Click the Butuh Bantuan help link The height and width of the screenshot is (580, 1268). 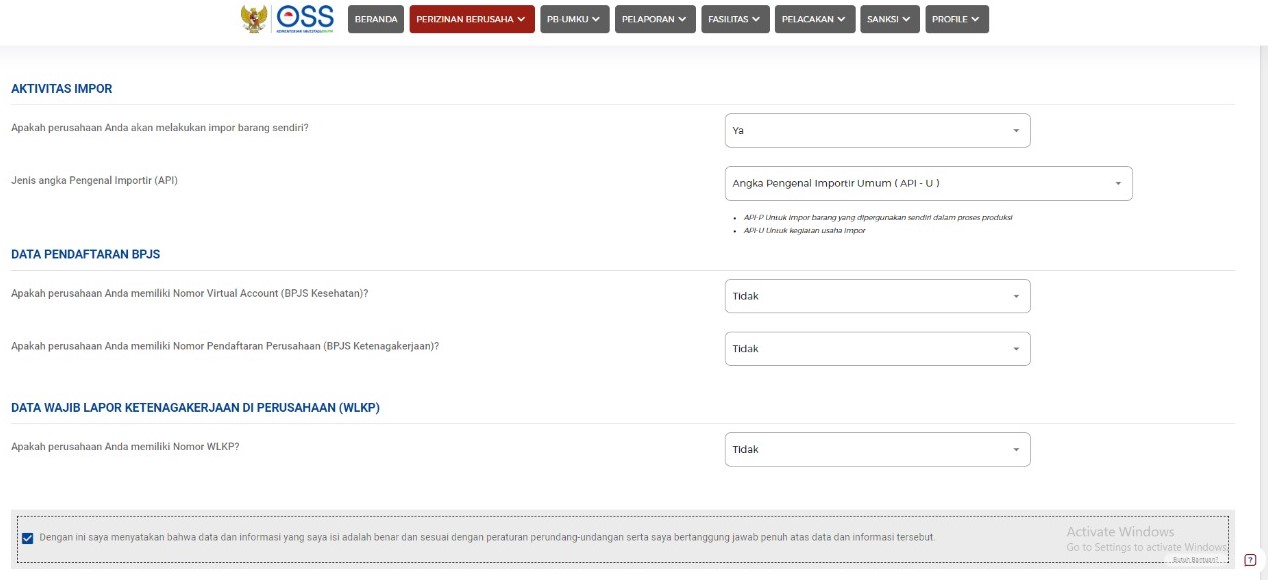[1196, 560]
